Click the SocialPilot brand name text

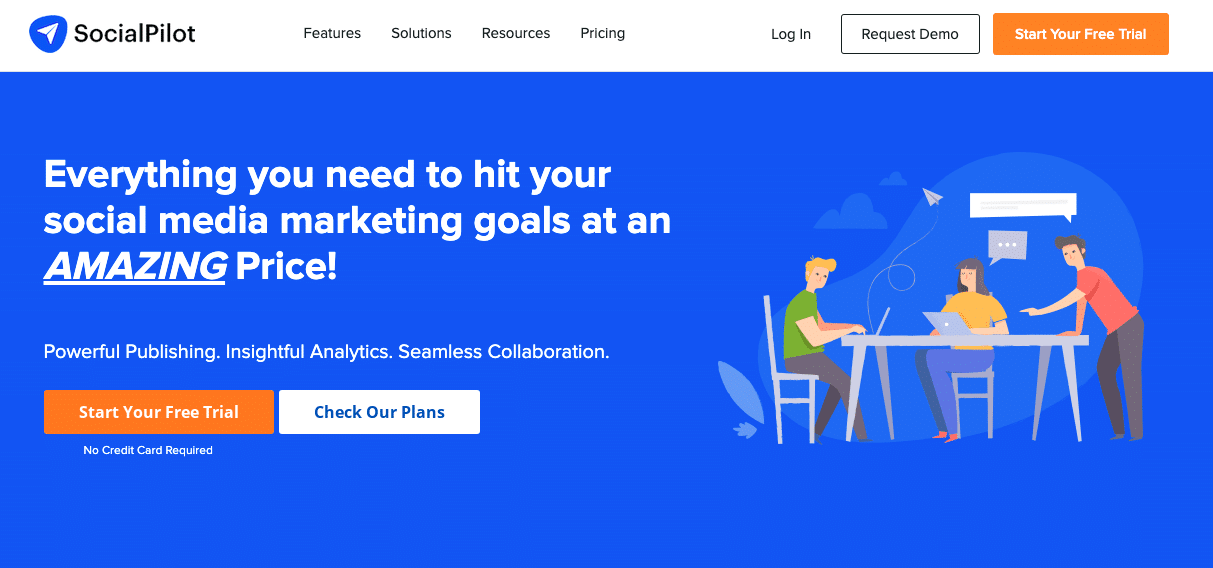click(x=134, y=34)
